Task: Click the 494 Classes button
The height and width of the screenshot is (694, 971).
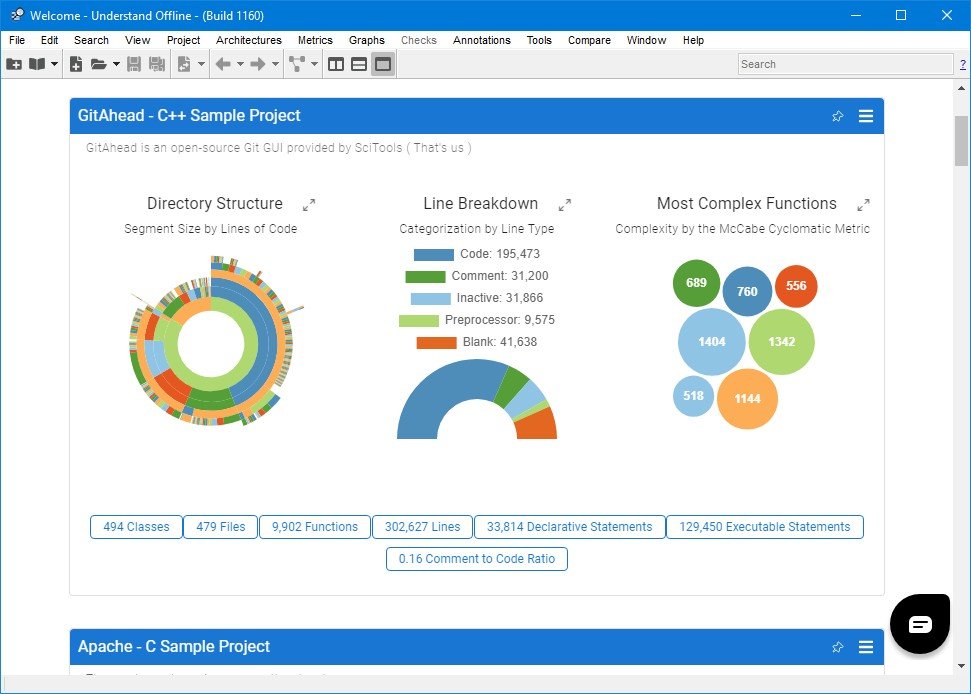Action: 136,527
